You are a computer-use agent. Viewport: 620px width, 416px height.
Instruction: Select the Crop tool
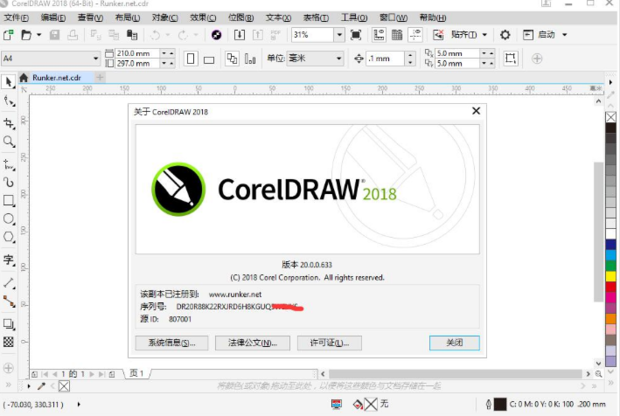tap(8, 123)
